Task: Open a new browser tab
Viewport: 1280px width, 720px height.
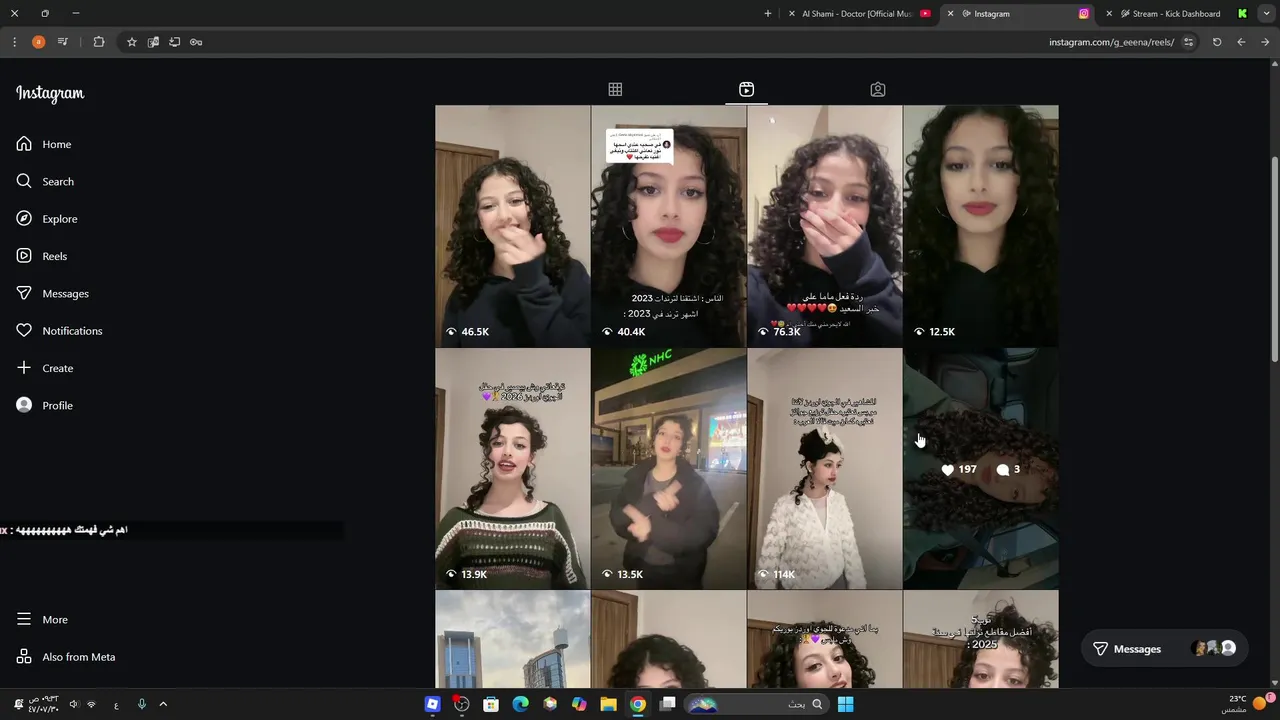Action: (x=768, y=14)
